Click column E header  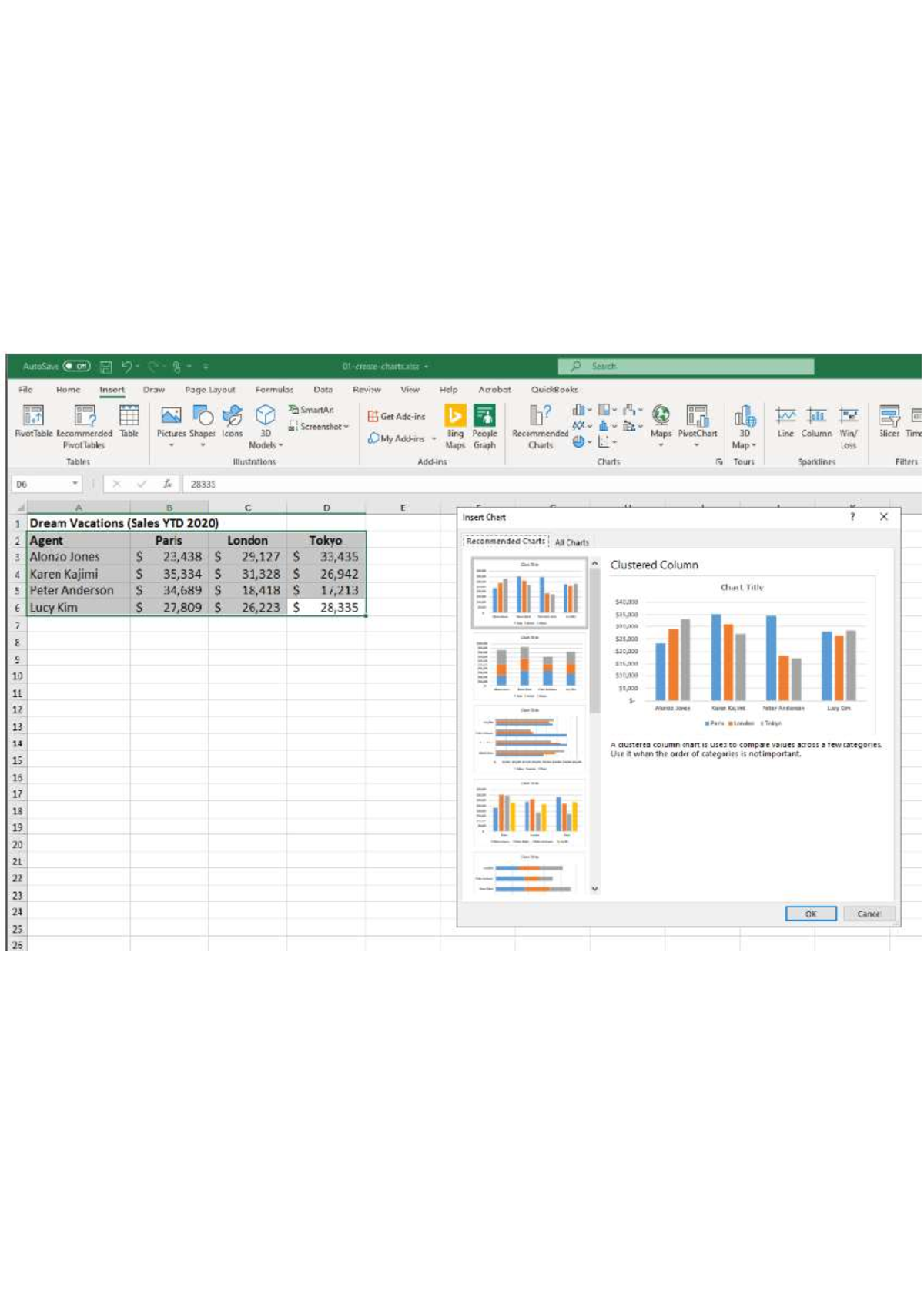403,508
